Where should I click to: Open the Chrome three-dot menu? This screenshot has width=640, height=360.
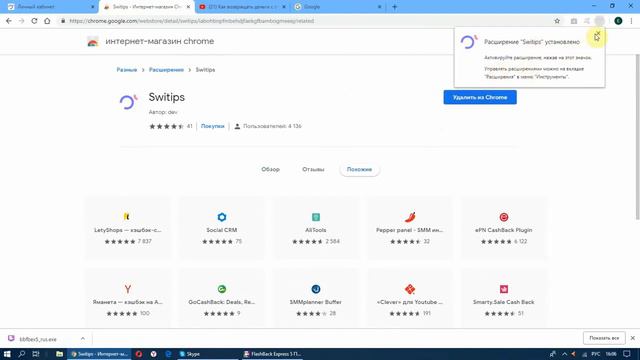pos(631,21)
